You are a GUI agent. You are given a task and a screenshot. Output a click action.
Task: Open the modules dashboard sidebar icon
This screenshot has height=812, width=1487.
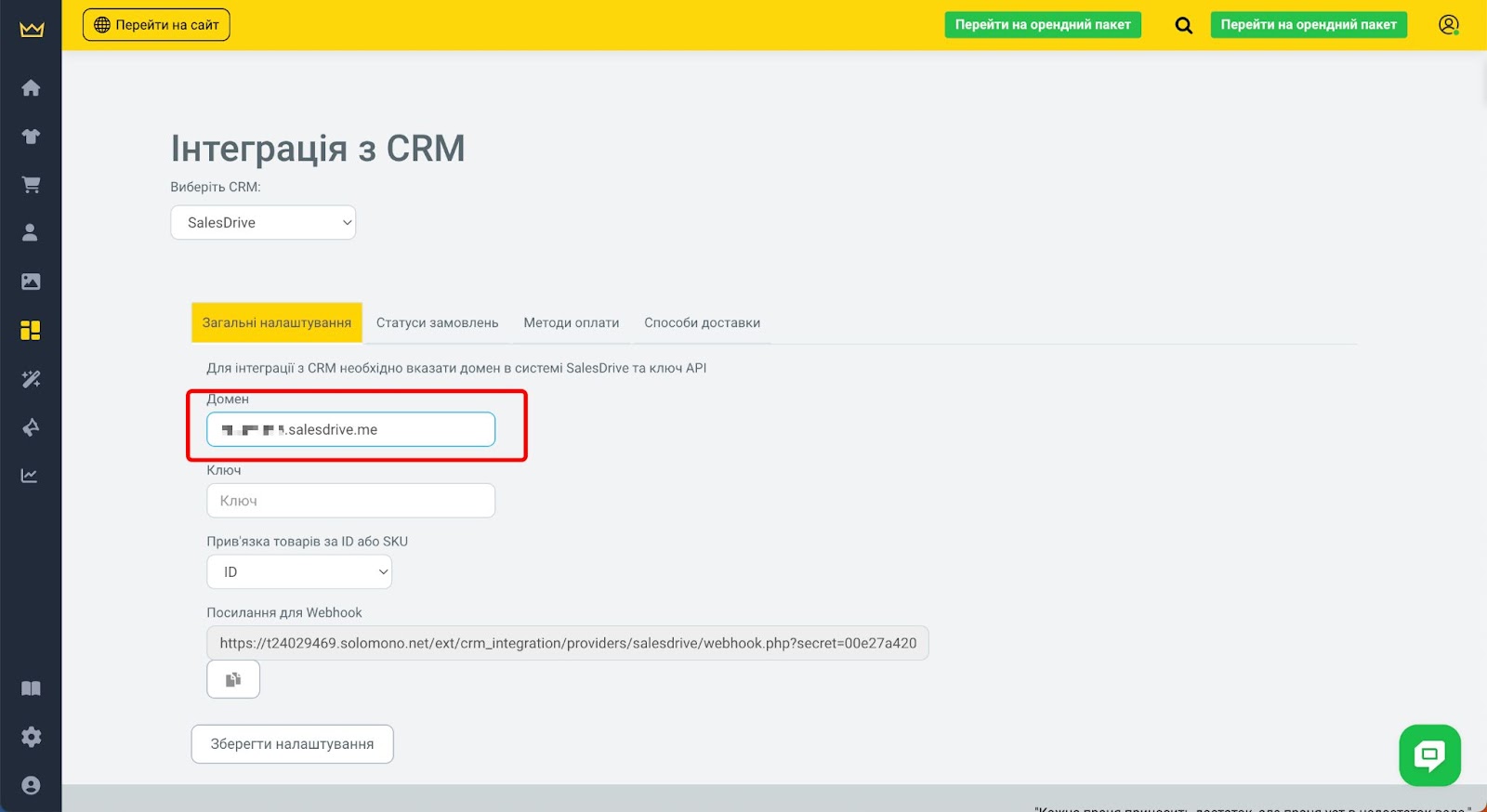tap(31, 330)
